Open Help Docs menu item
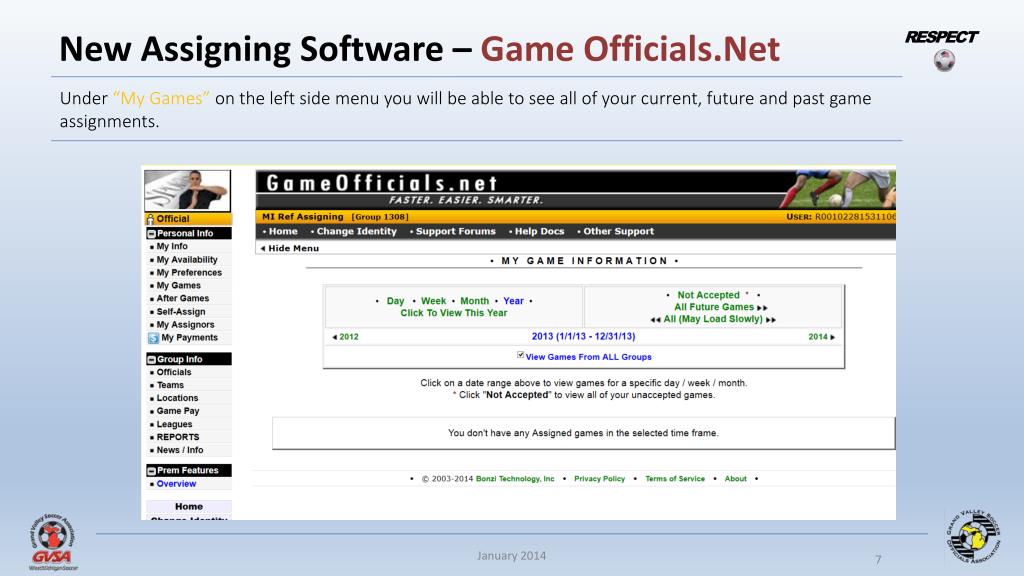Image resolution: width=1024 pixels, height=576 pixels. pyautogui.click(x=539, y=231)
